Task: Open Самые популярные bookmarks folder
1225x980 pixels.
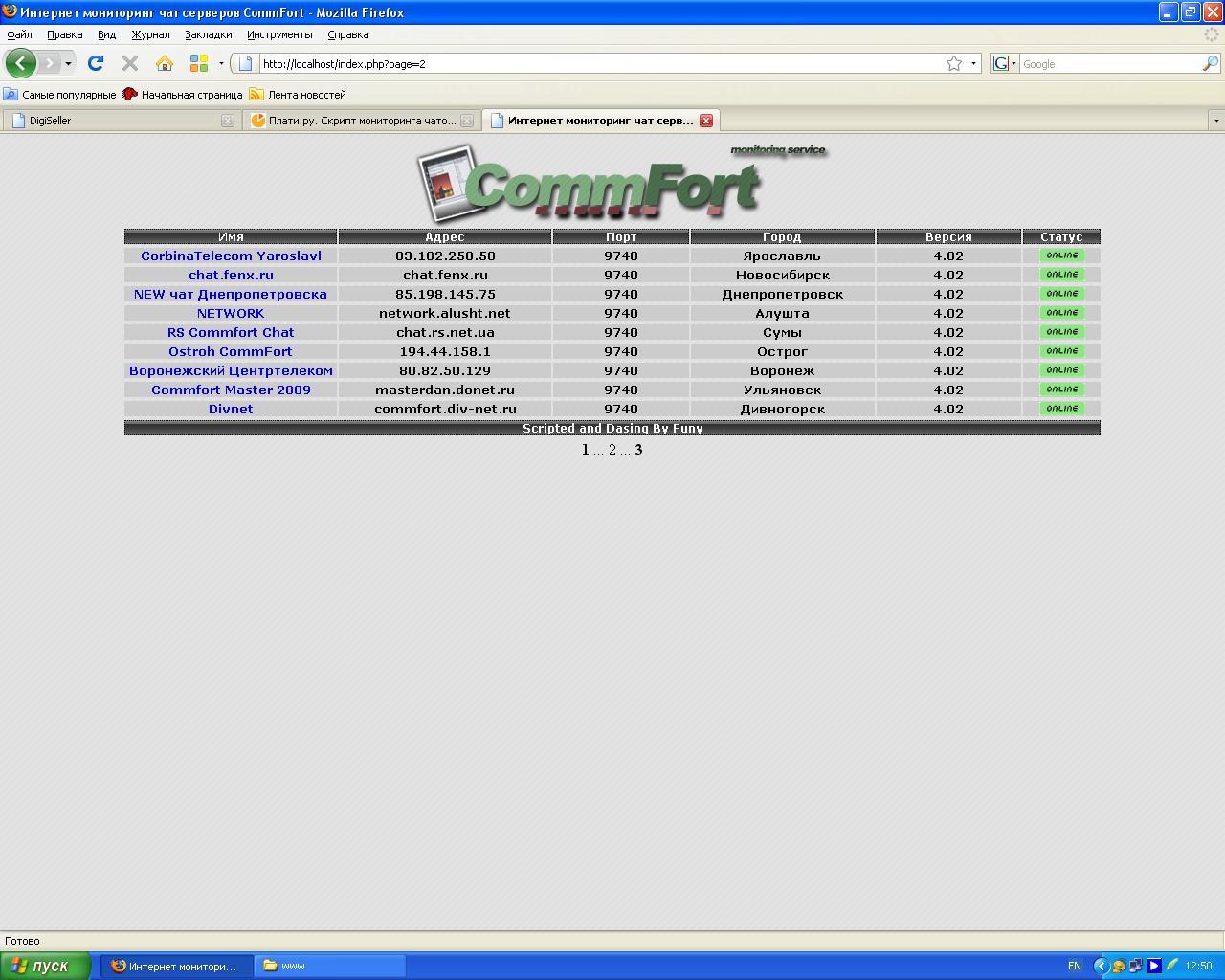Action: coord(59,95)
